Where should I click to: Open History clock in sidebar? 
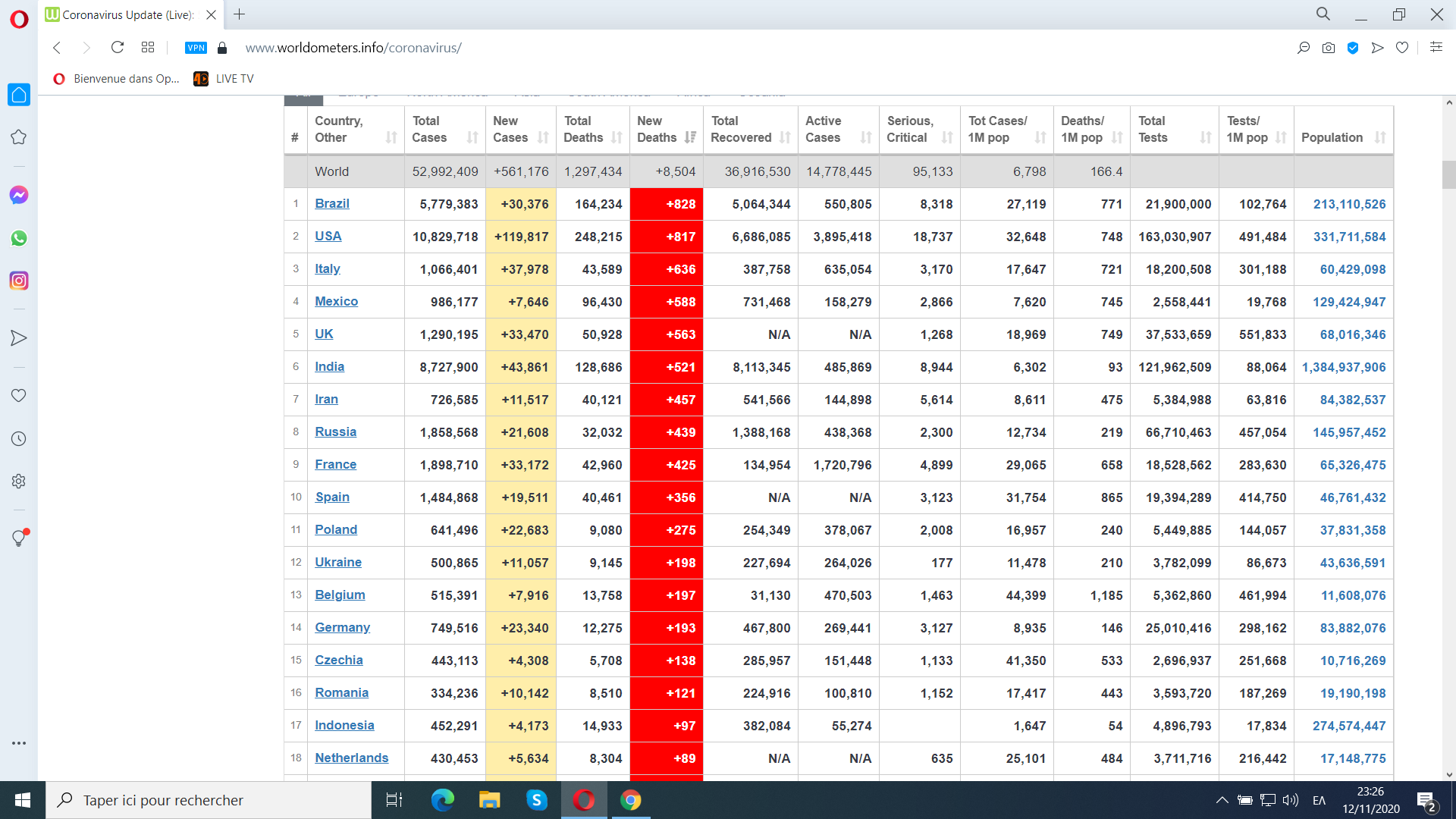[19, 438]
